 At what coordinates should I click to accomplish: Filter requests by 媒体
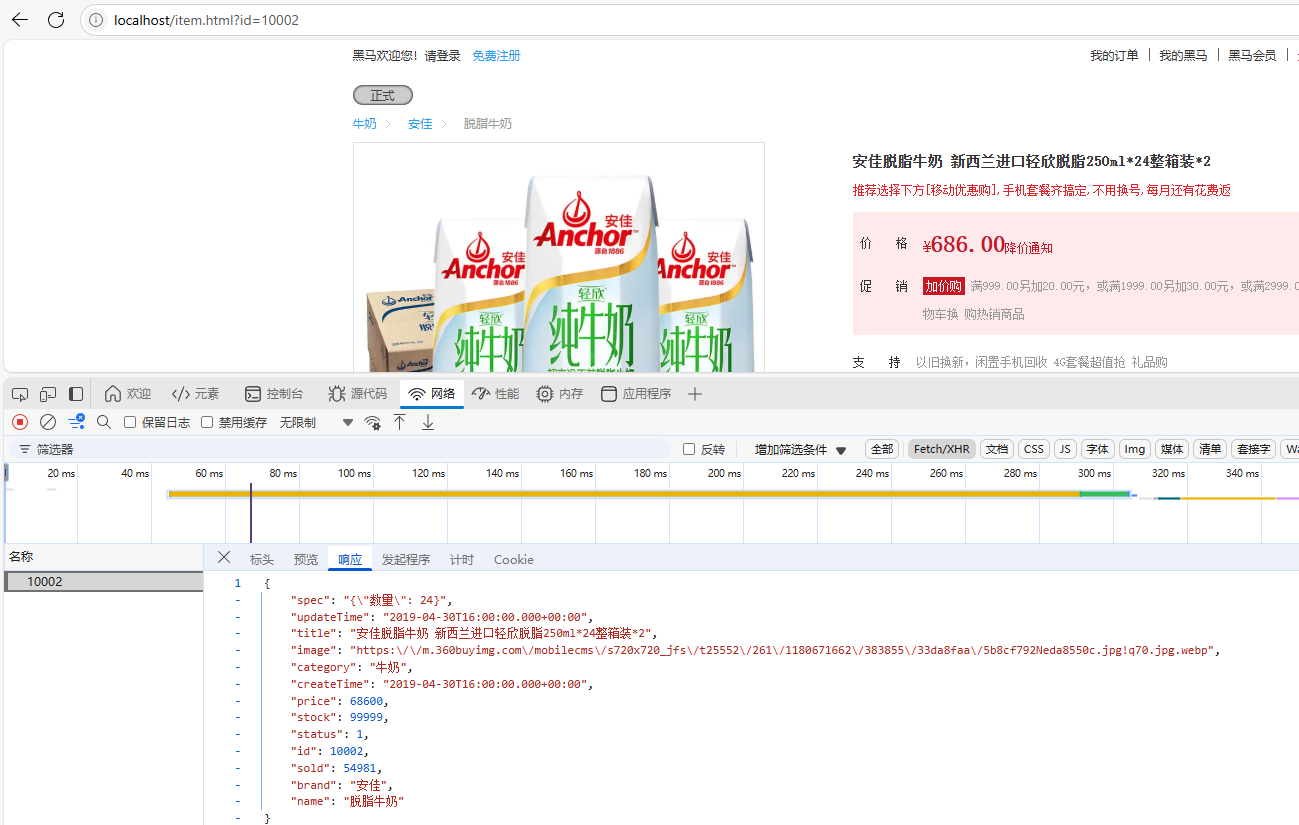click(x=1172, y=450)
